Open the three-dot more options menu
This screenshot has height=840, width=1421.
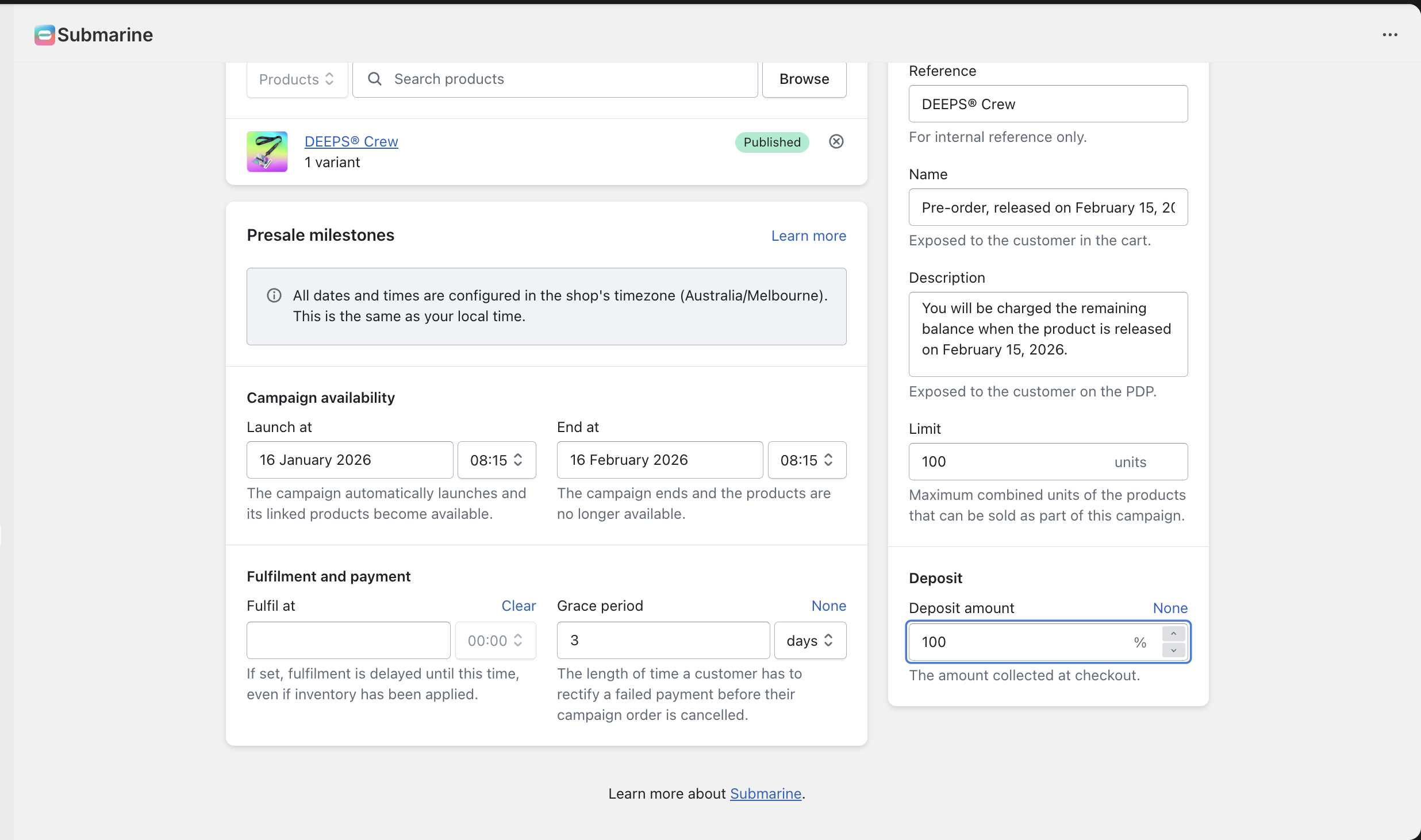[x=1390, y=35]
